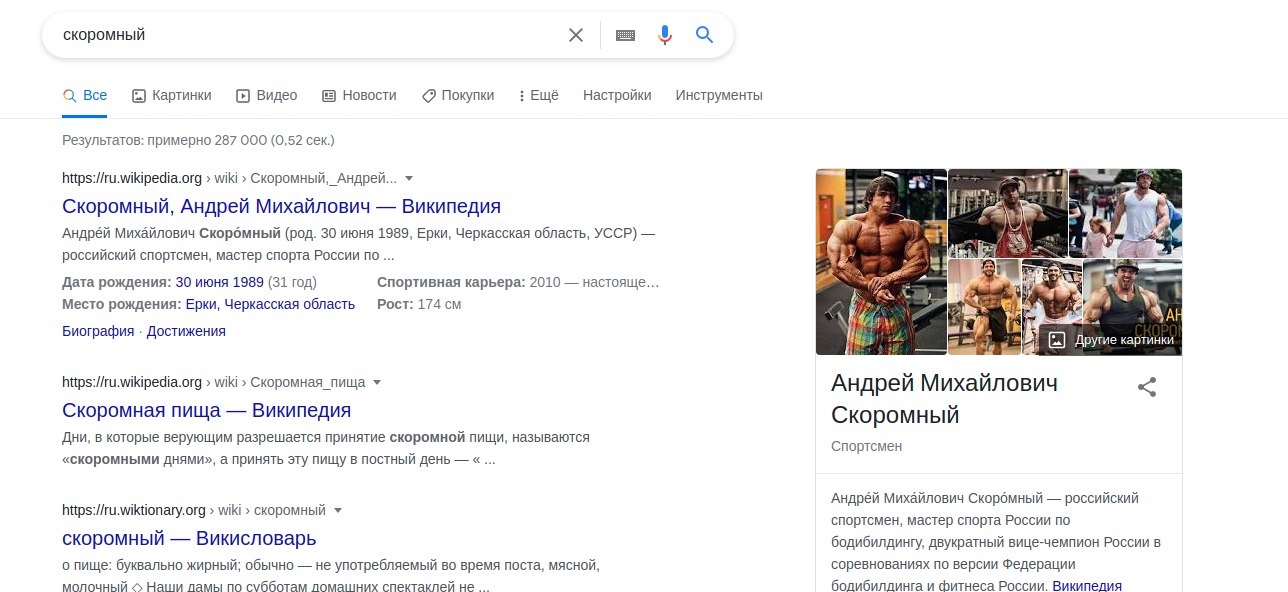Image resolution: width=1288 pixels, height=592 pixels.
Task: Open the Биография sitelink
Action: (x=98, y=331)
